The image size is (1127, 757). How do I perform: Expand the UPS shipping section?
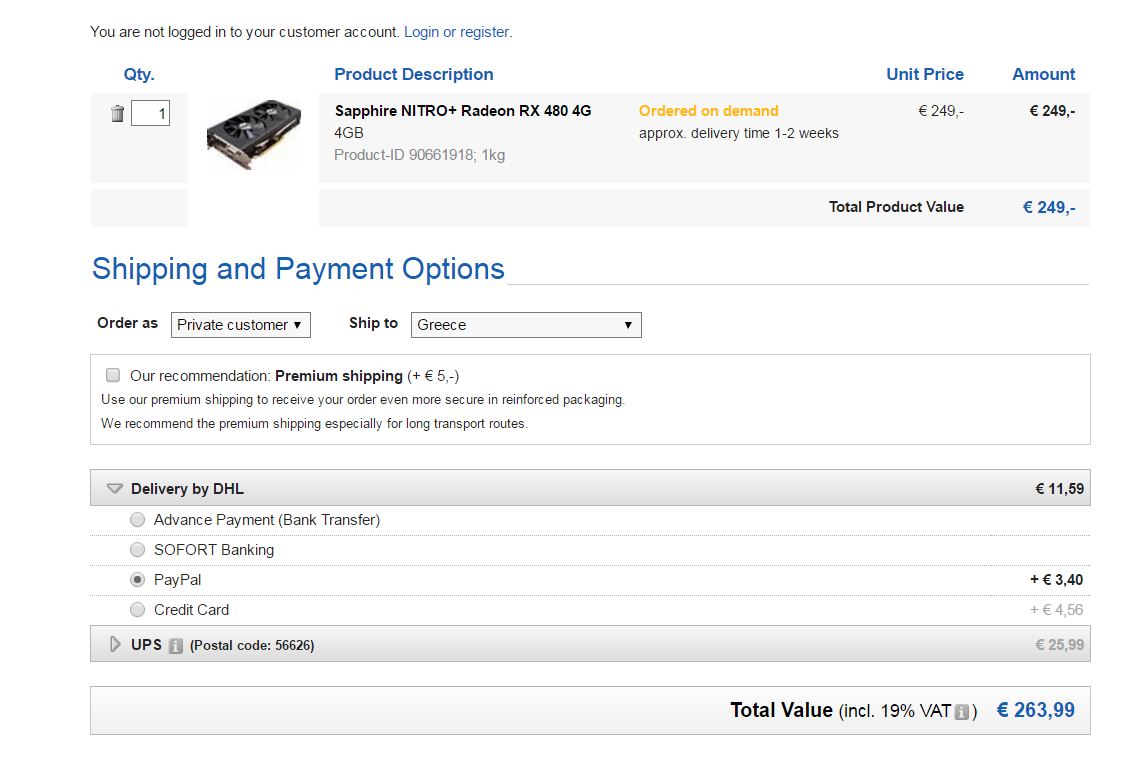(x=115, y=644)
